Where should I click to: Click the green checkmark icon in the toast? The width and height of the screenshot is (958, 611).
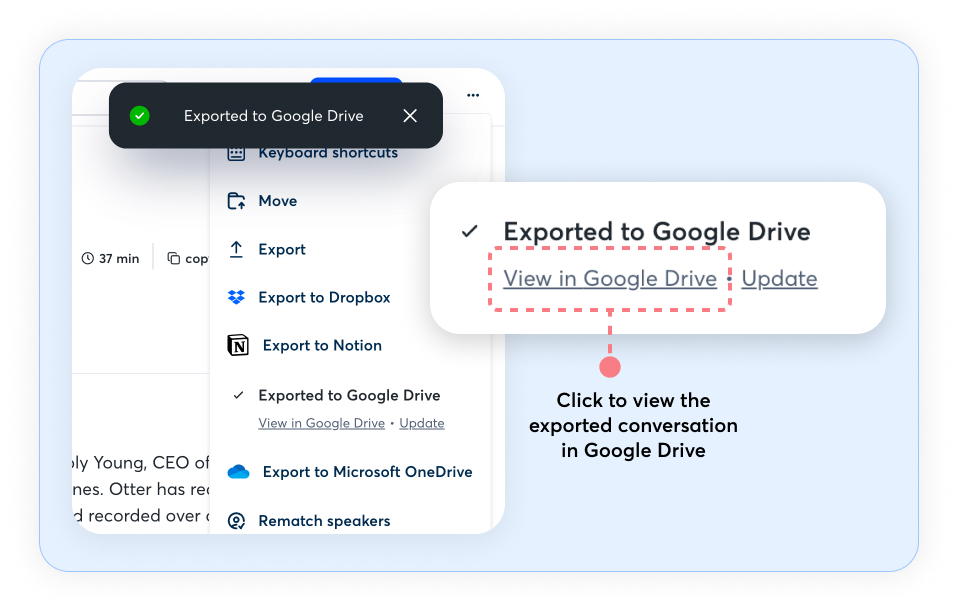pyautogui.click(x=140, y=115)
